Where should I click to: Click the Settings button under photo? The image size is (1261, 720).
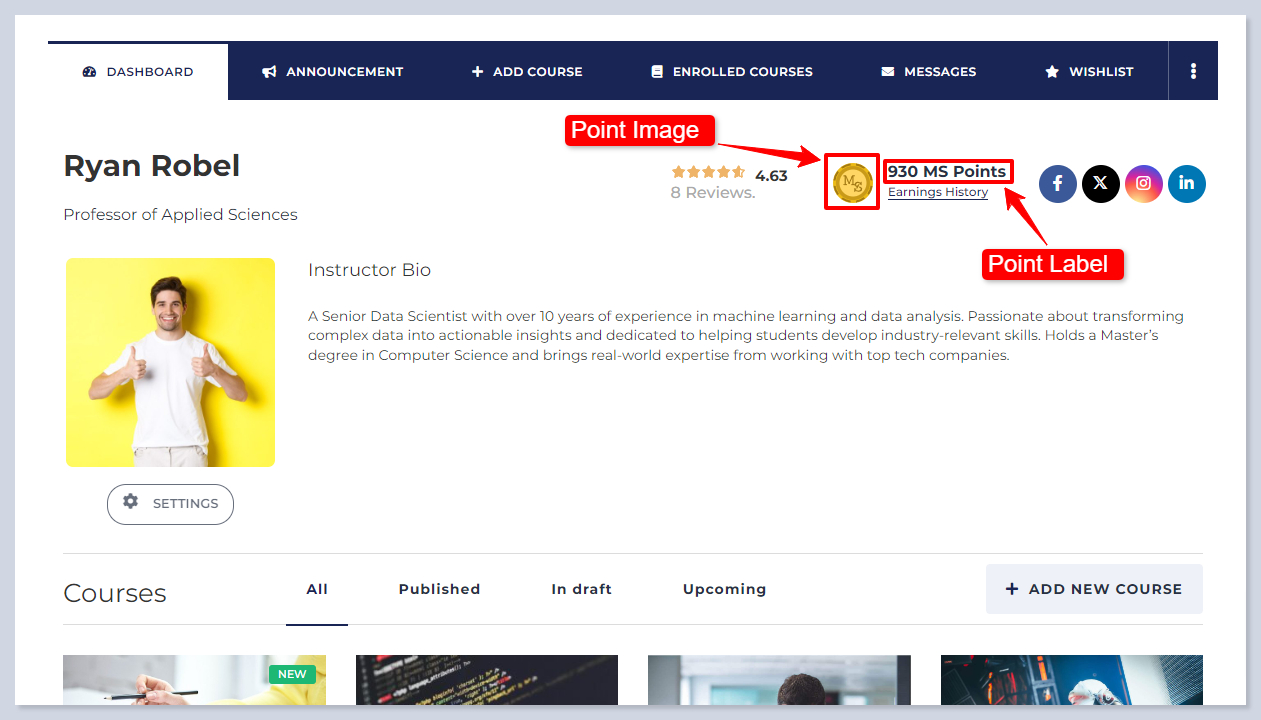click(170, 504)
